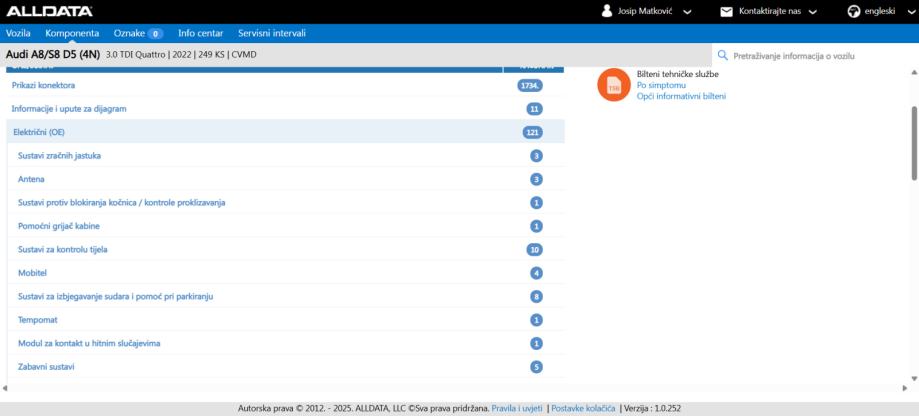Click badge 4 on Mobitel row

(x=536, y=273)
